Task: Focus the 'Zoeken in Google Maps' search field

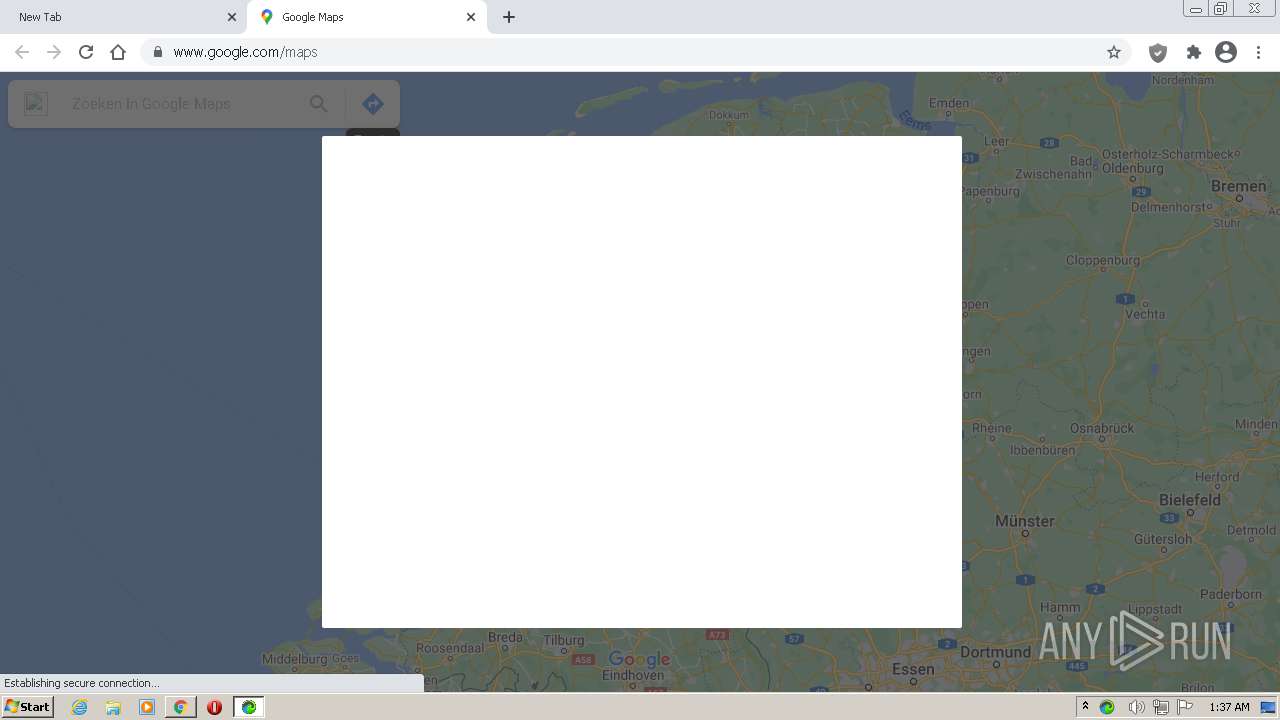Action: pos(180,104)
